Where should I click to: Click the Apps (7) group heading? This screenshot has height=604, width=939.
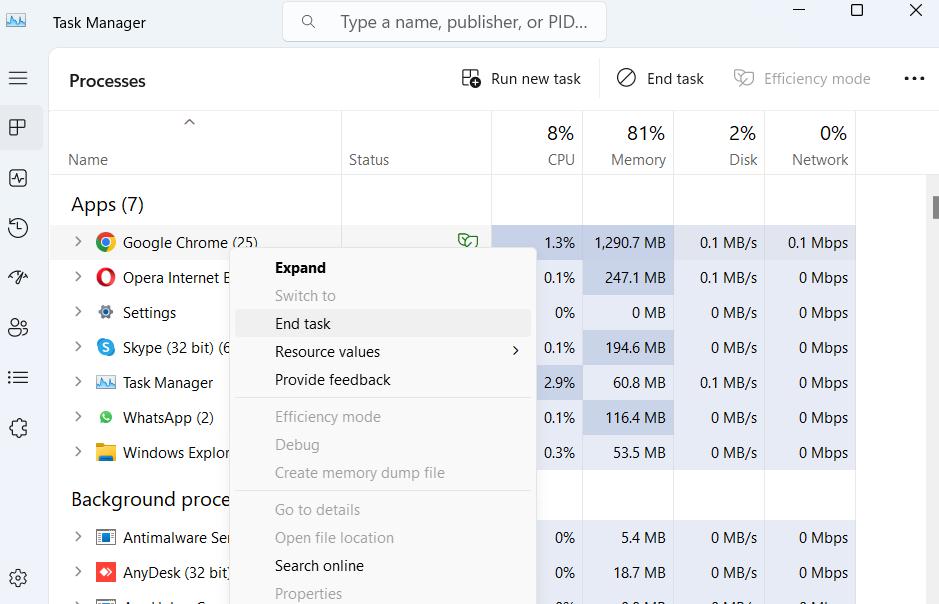pos(107,205)
